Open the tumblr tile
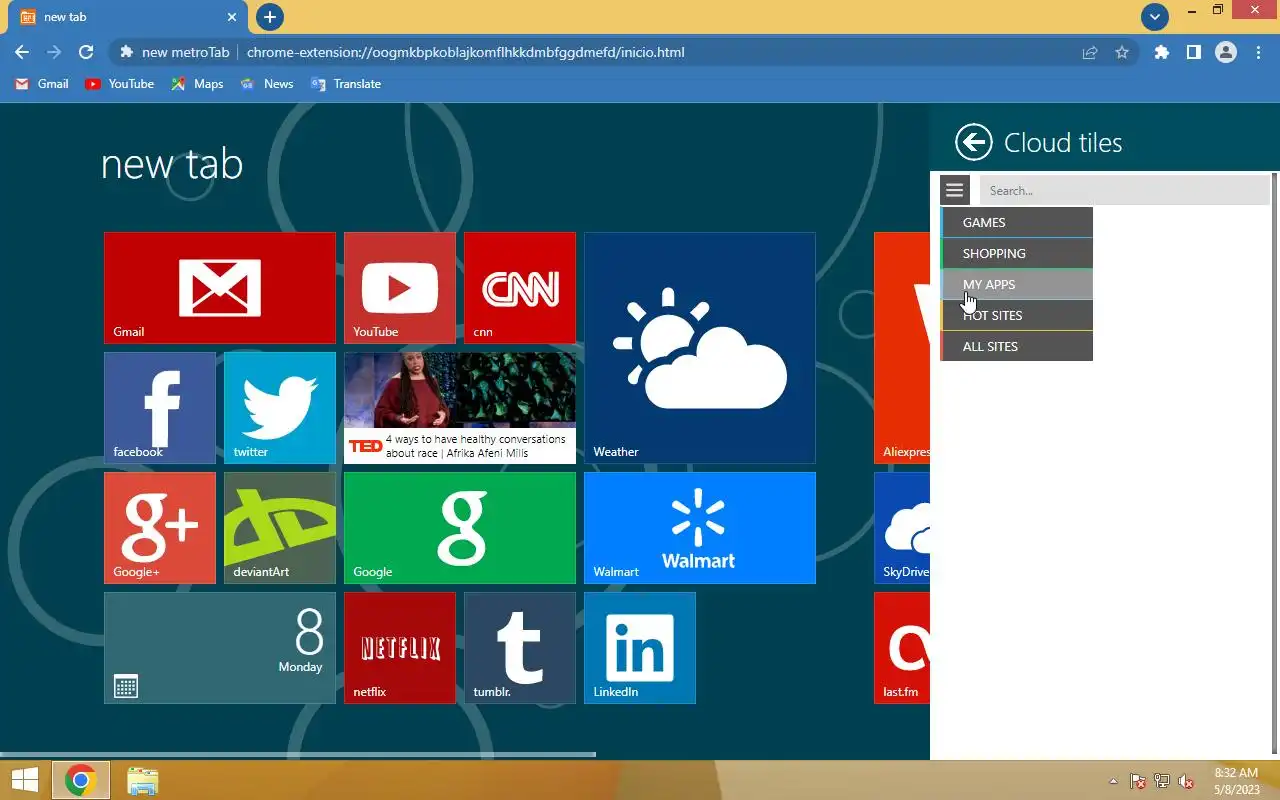This screenshot has height=800, width=1280. 520,648
